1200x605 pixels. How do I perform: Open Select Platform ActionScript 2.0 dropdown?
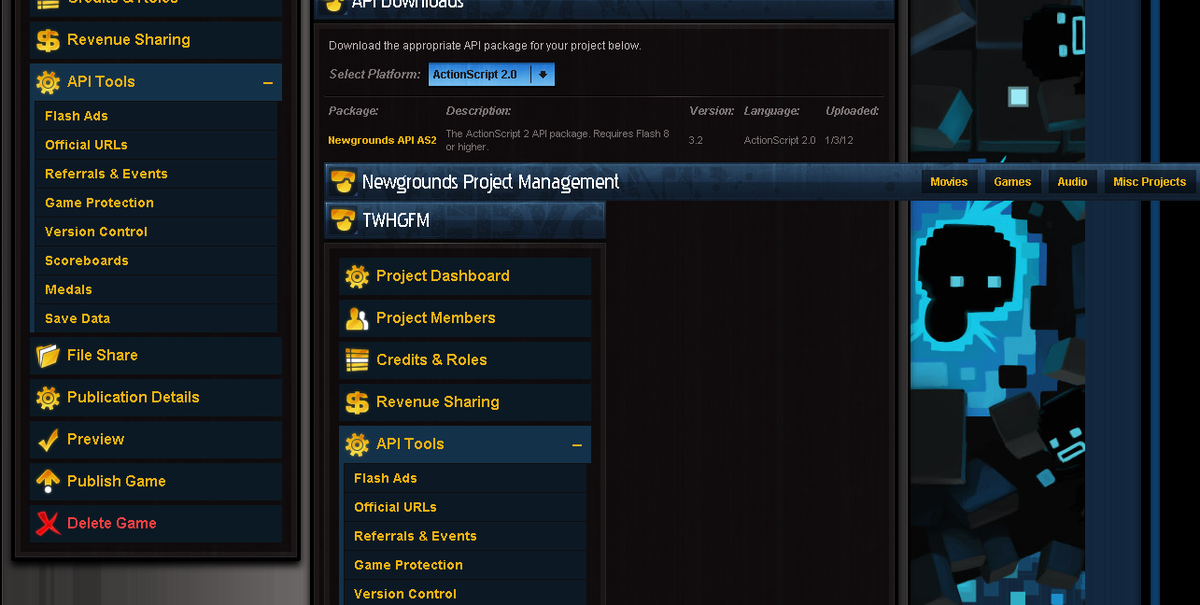(x=491, y=75)
